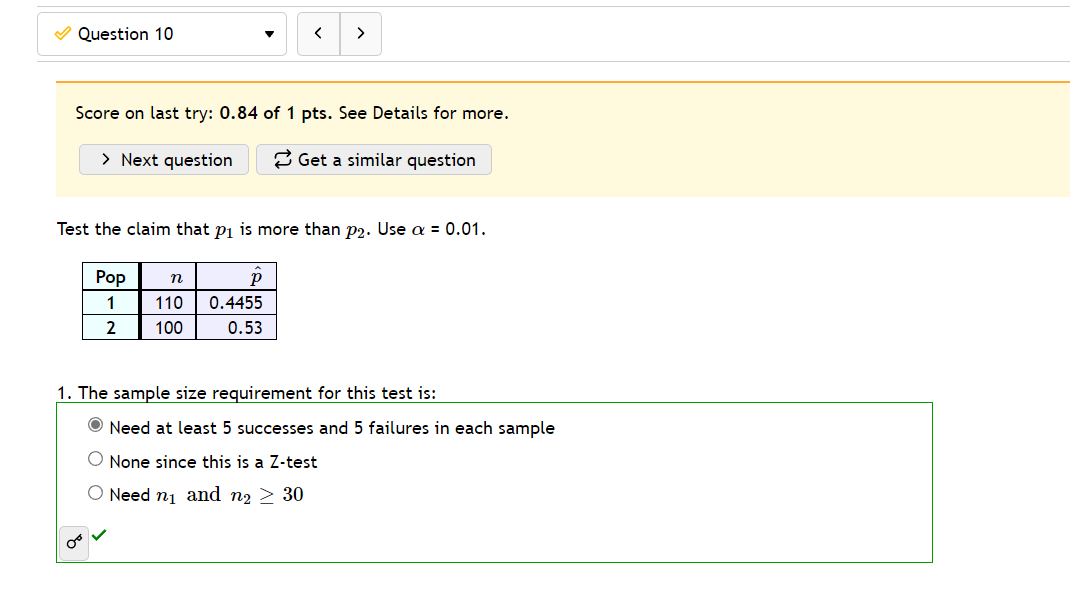This screenshot has width=1070, height=593.
Task: Click the n column header
Action: point(168,277)
